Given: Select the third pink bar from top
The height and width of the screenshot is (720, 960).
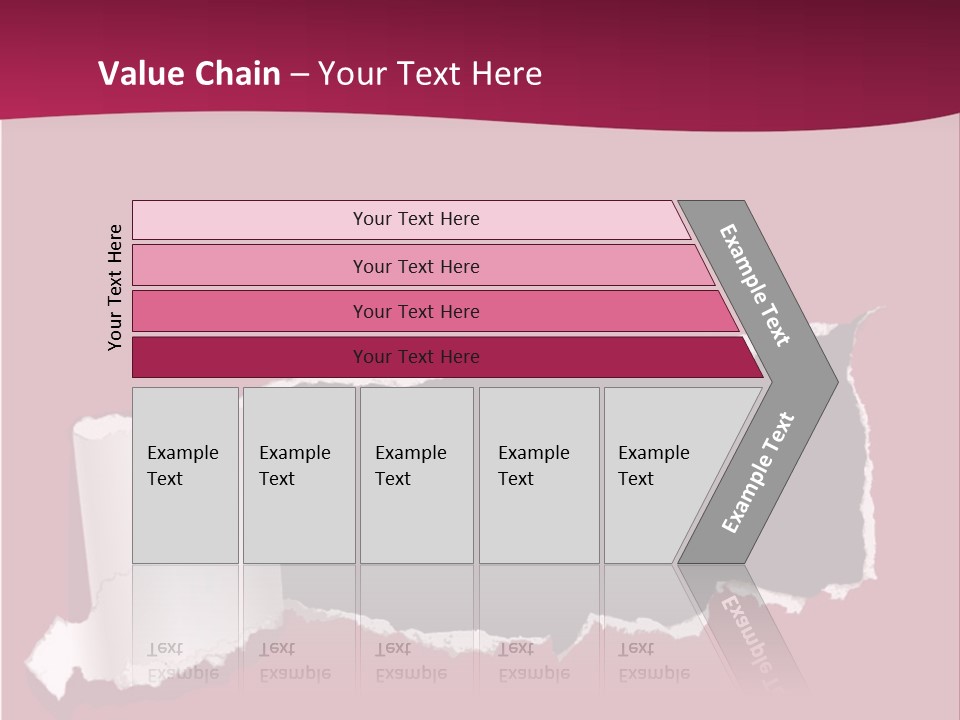Looking at the screenshot, I should pyautogui.click(x=415, y=311).
